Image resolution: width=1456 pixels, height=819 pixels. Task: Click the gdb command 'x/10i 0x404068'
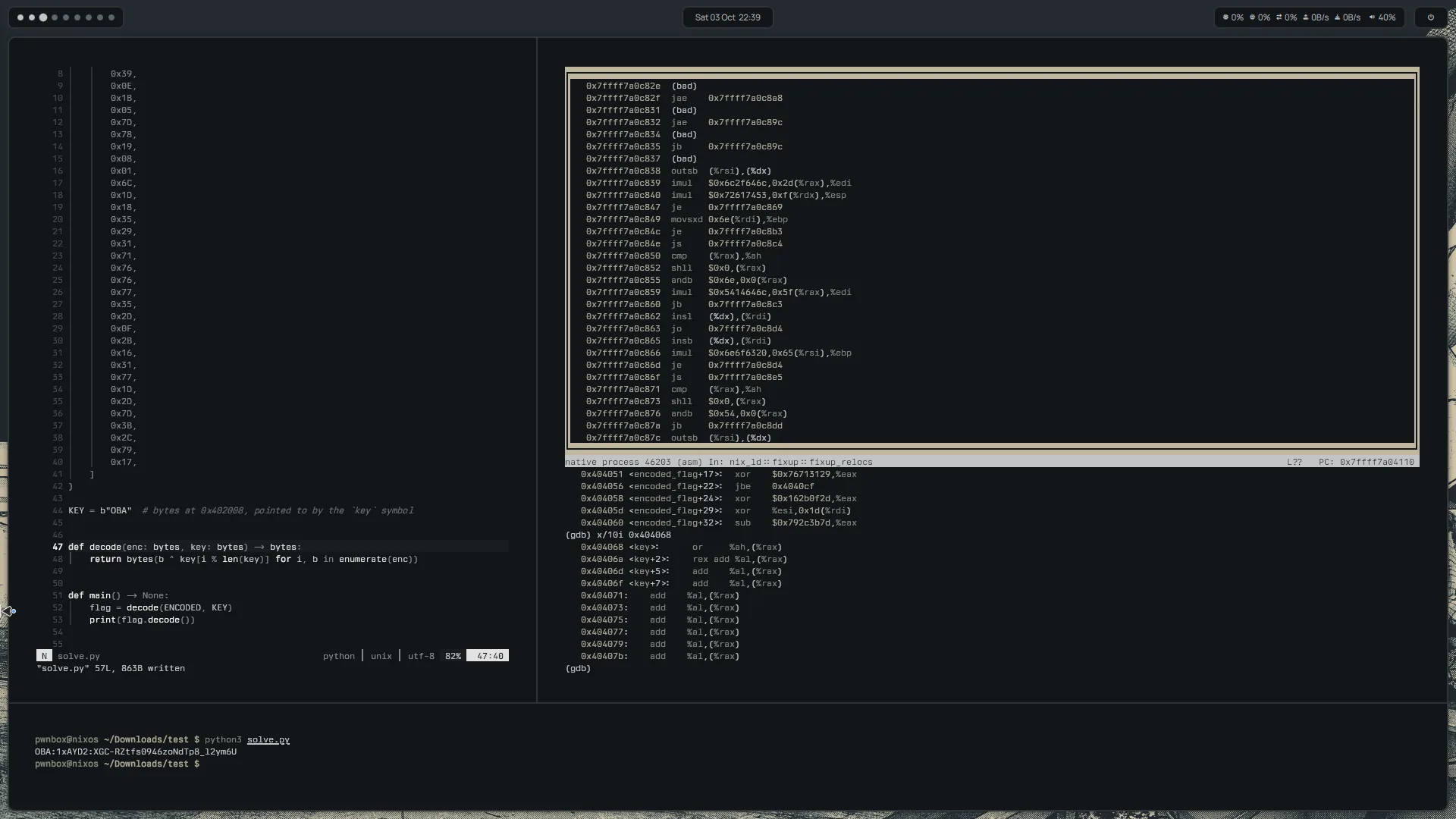(x=634, y=535)
